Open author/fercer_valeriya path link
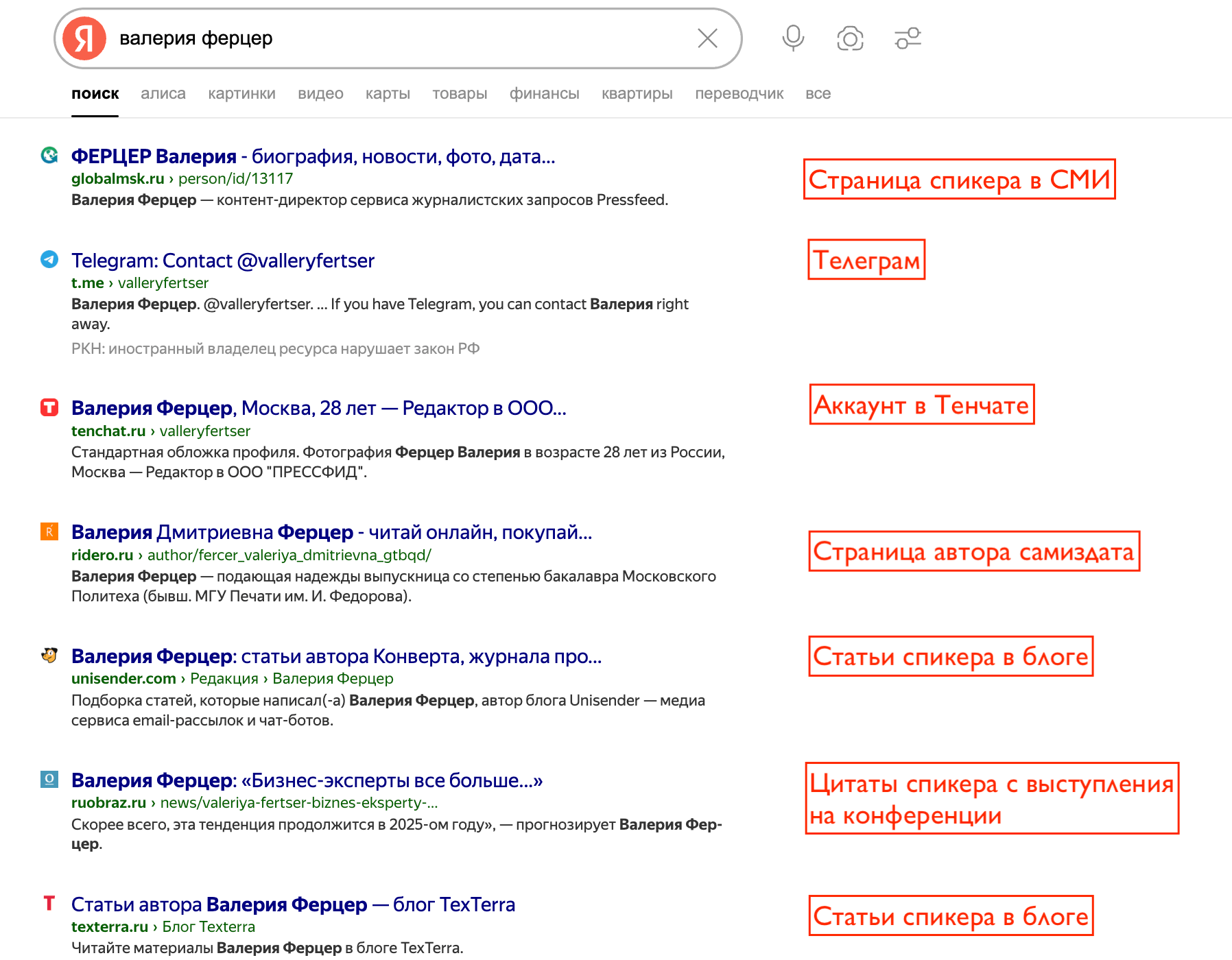The width and height of the screenshot is (1232, 960). coord(289,555)
